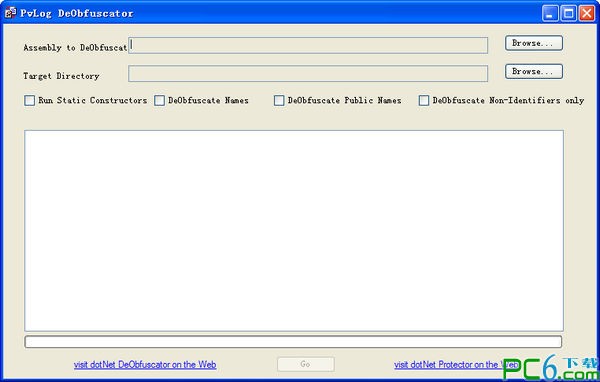
Task: Click inside the large output log area
Action: click(x=294, y=230)
